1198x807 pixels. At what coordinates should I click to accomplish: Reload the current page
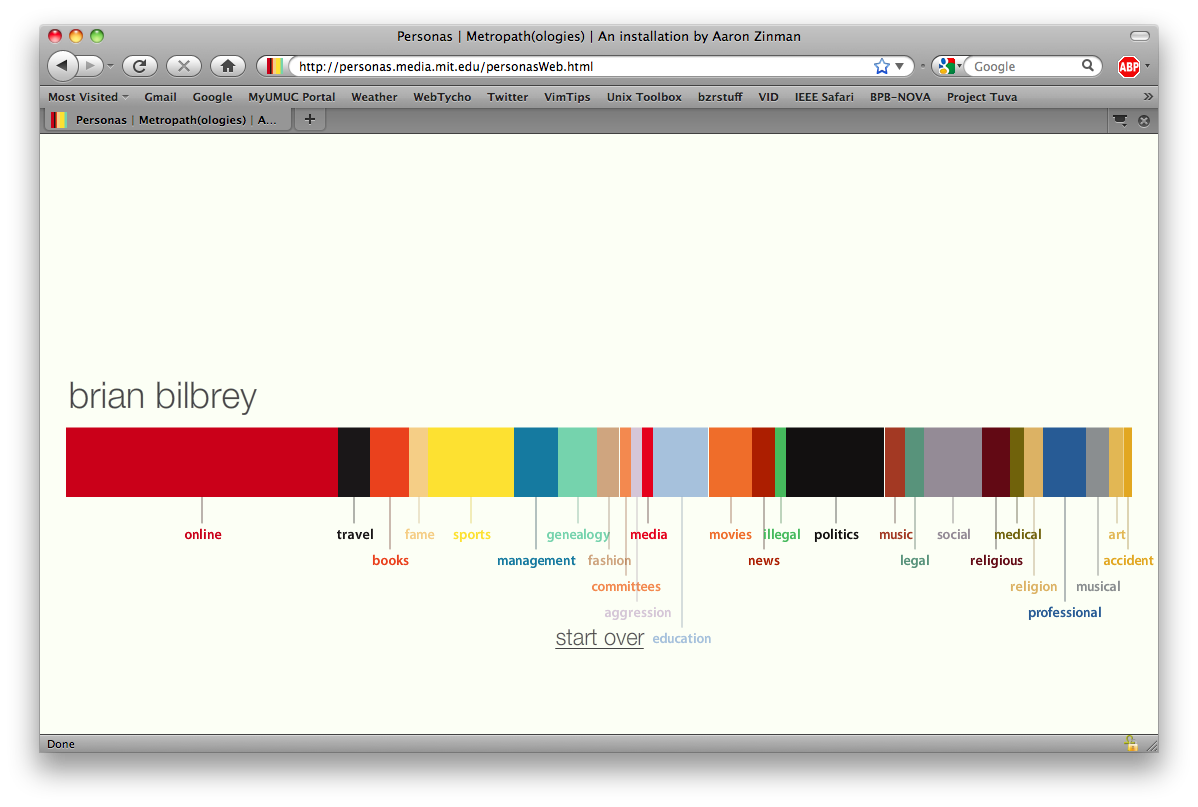(x=140, y=66)
